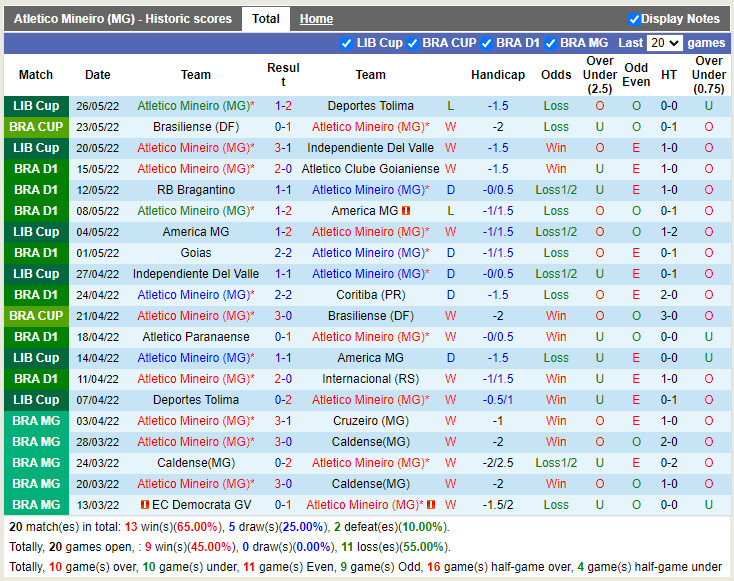Image resolution: width=734 pixels, height=581 pixels.
Task: Uncheck the LIB Cup filter checkbox
Action: pos(346,43)
